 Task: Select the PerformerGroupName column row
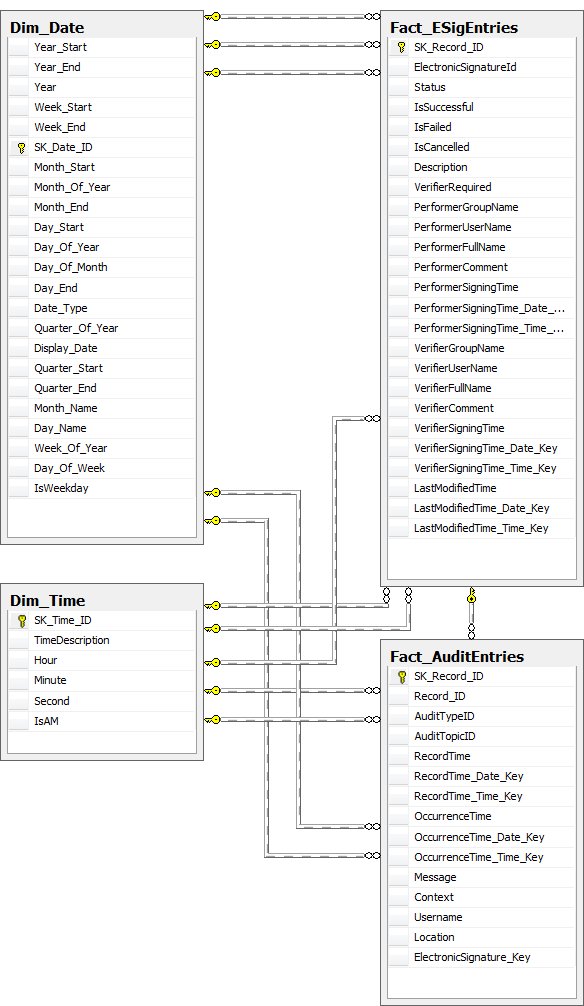pos(481,207)
